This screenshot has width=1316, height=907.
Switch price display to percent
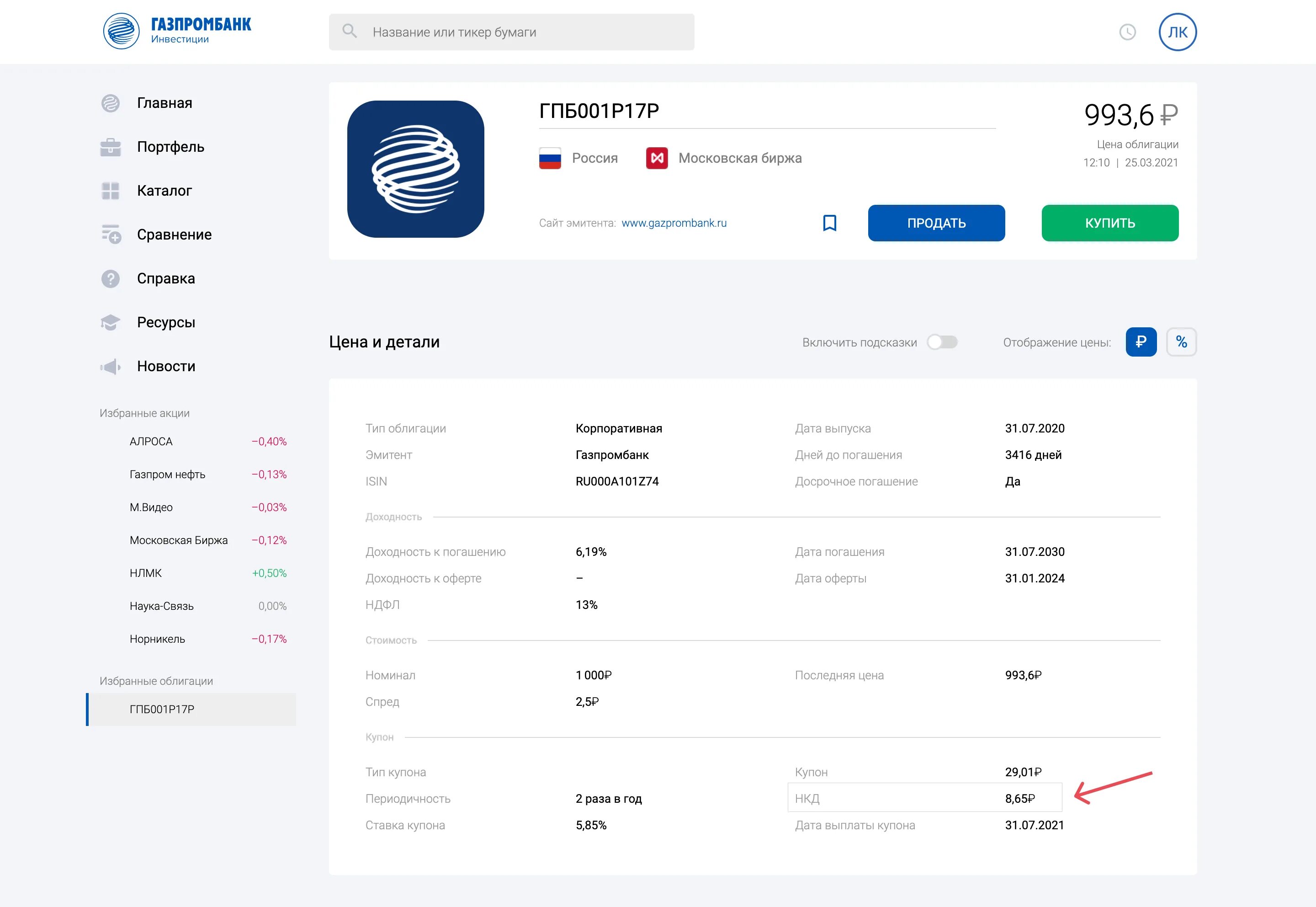pyautogui.click(x=1181, y=342)
